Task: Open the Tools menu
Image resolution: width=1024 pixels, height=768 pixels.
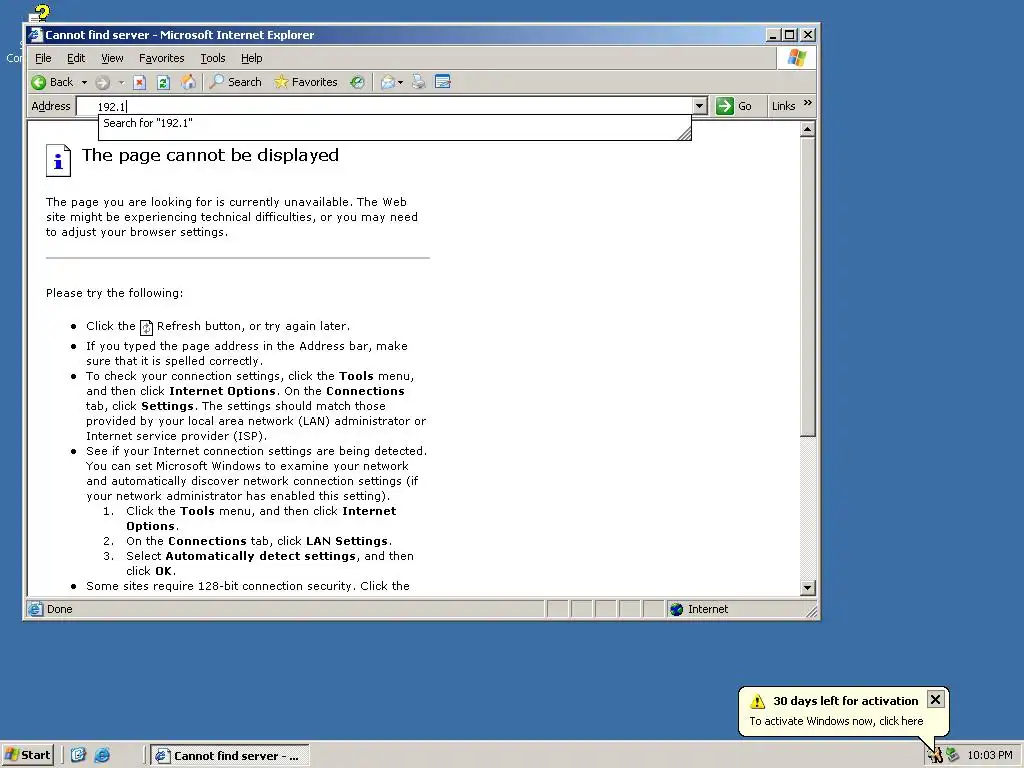Action: [x=212, y=58]
